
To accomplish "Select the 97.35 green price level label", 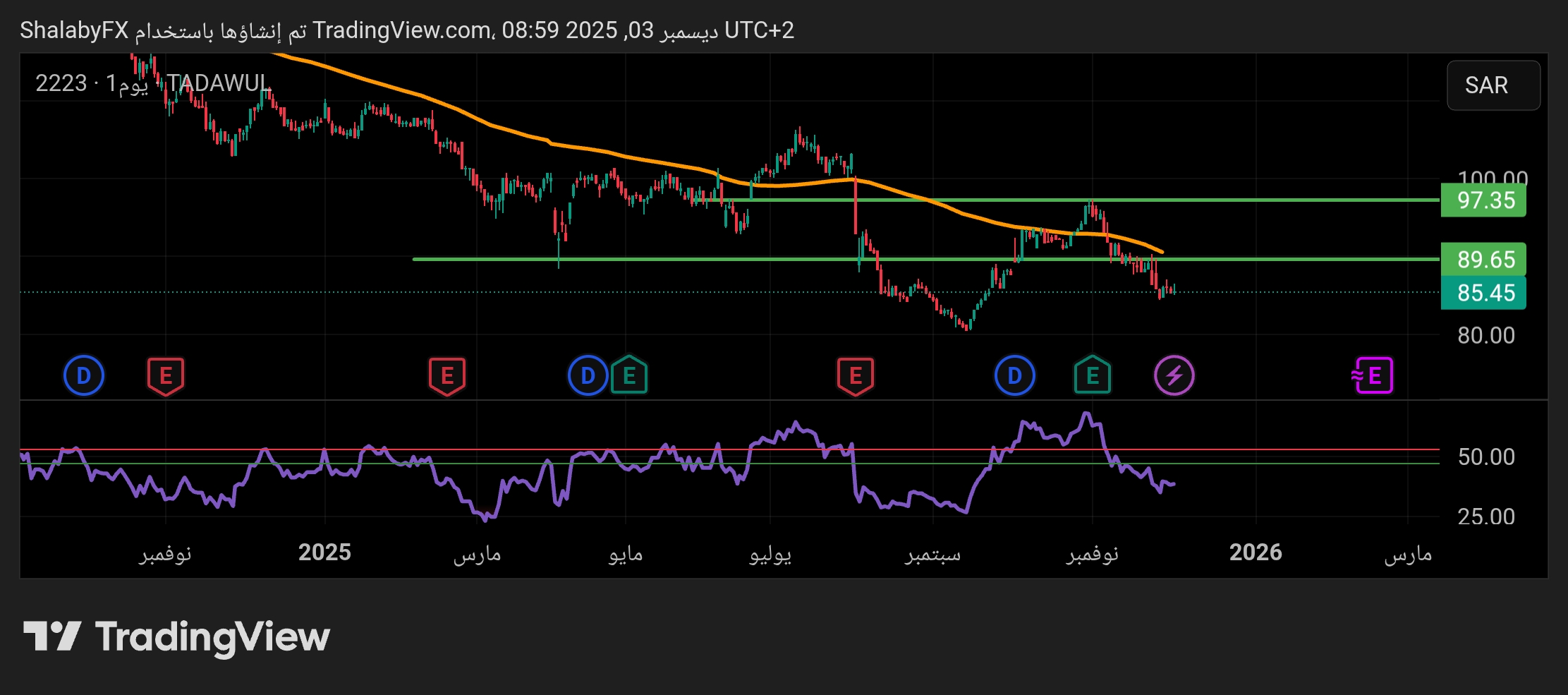I will 1483,200.
